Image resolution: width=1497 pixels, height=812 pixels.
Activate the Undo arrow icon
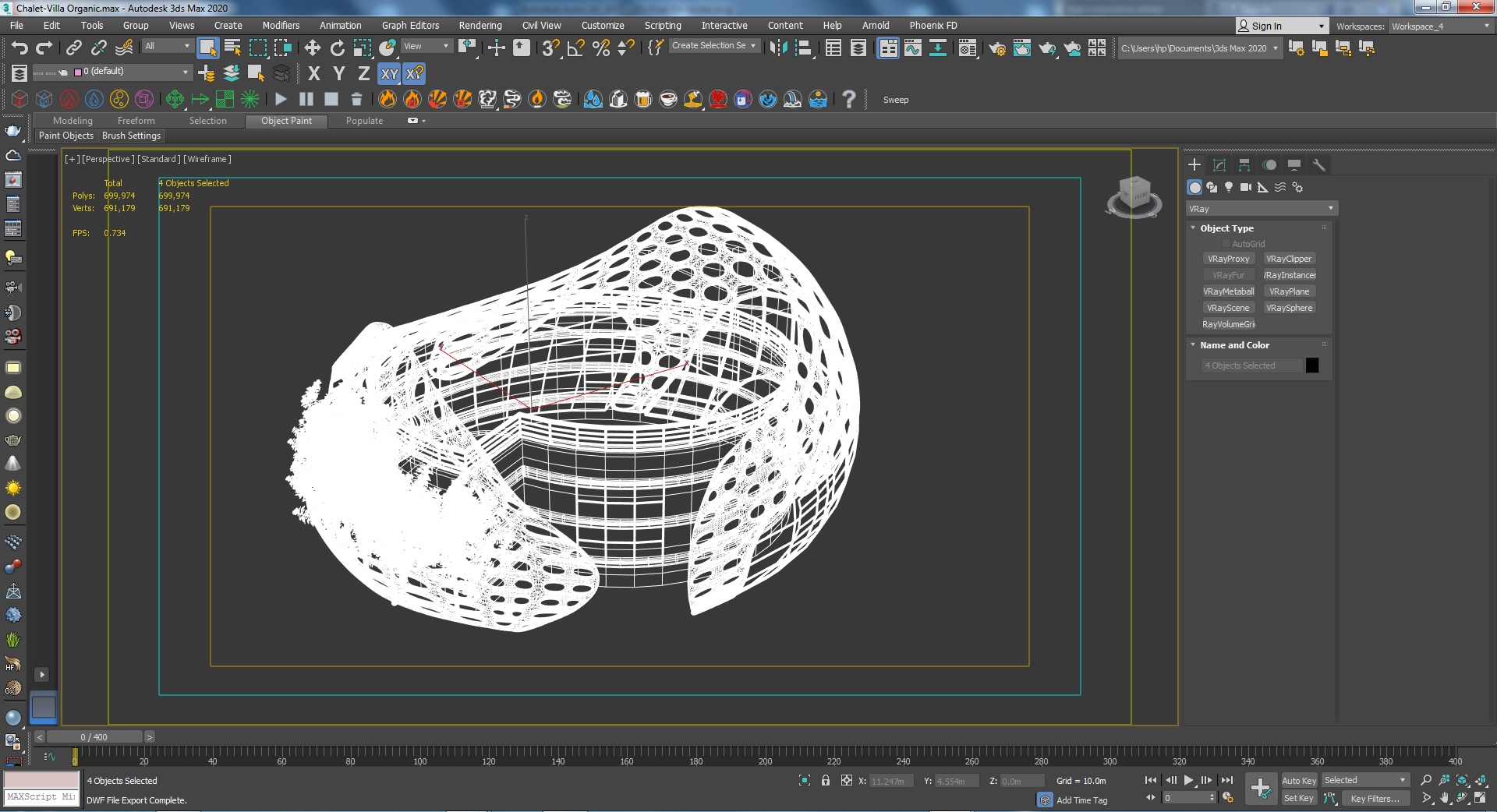coord(19,48)
